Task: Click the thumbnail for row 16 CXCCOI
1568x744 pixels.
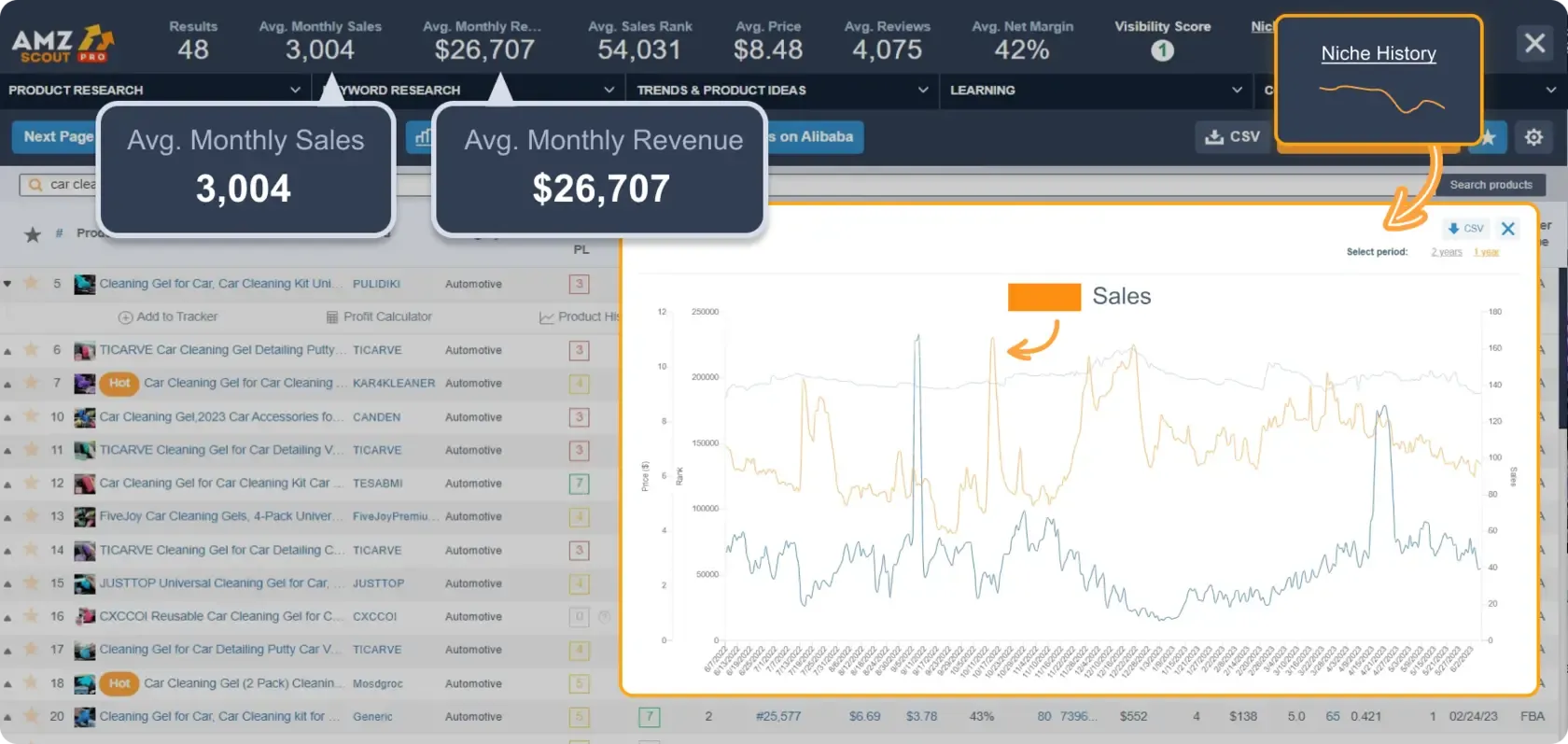Action: point(85,617)
